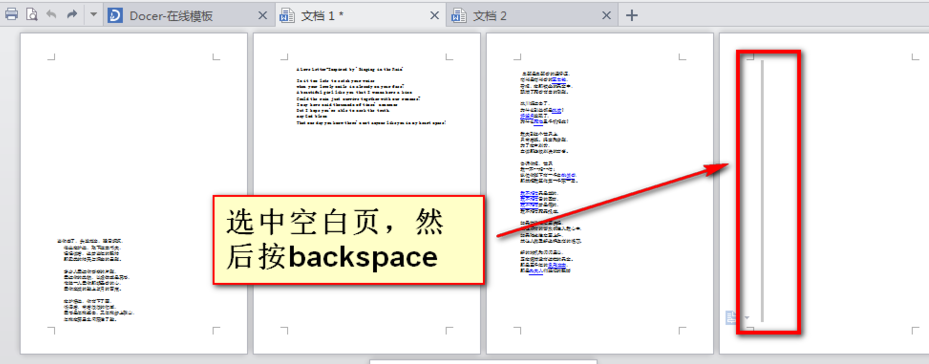Click the Word document icon on 文档 2 tab
This screenshot has width=929, height=364.
[x=458, y=16]
